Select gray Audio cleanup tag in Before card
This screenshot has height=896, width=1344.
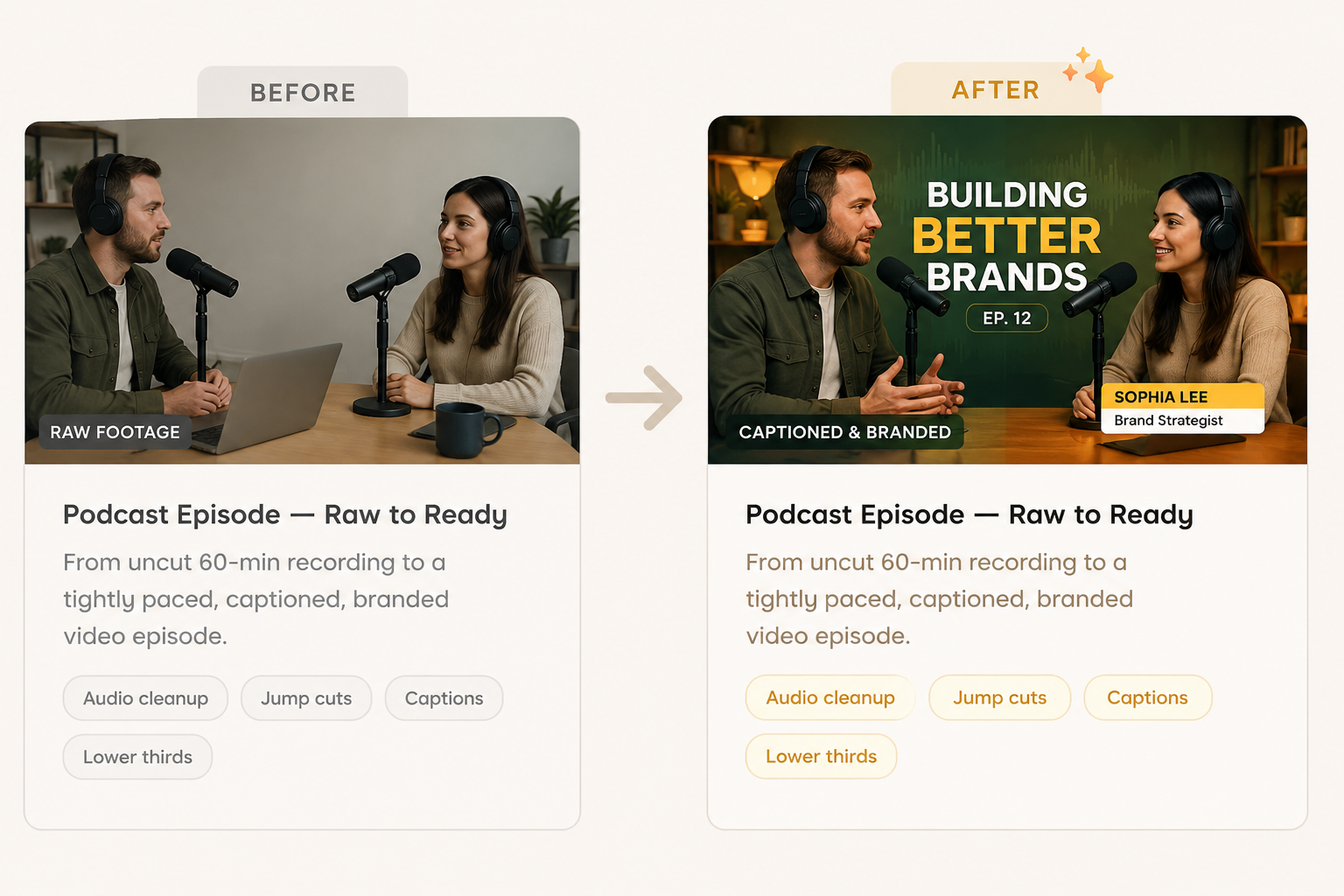click(145, 698)
